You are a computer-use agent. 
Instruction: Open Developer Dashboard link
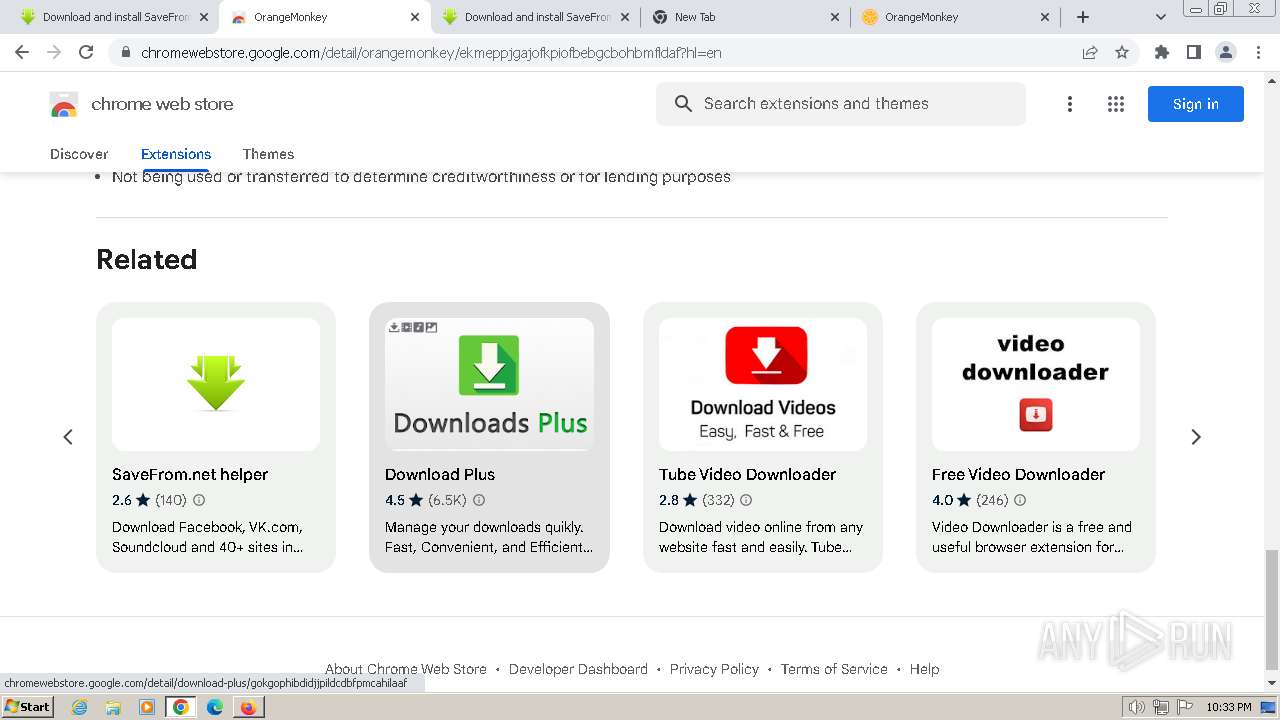pos(578,669)
